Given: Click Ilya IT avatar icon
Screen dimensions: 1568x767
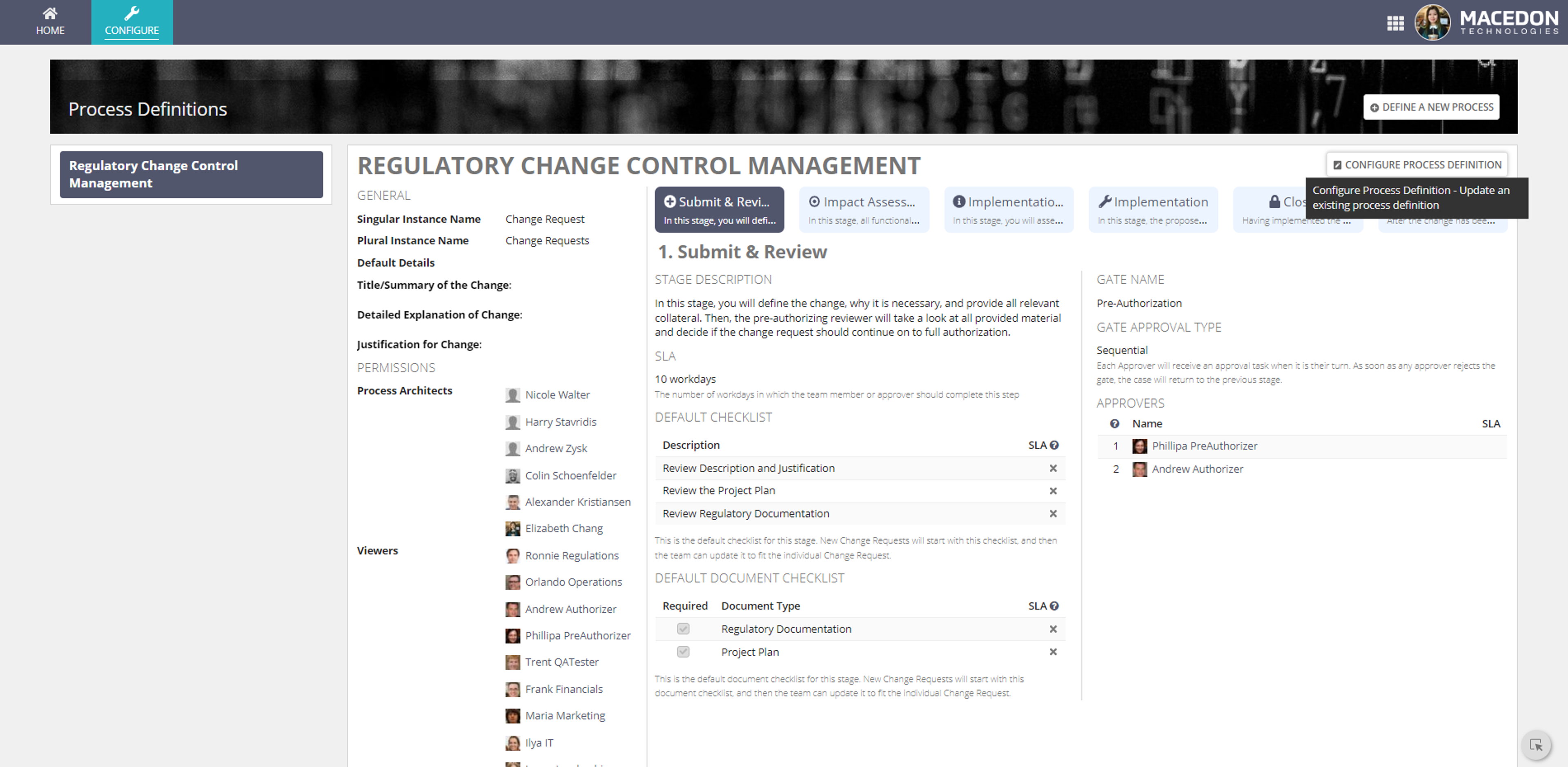Looking at the screenshot, I should click(512, 743).
